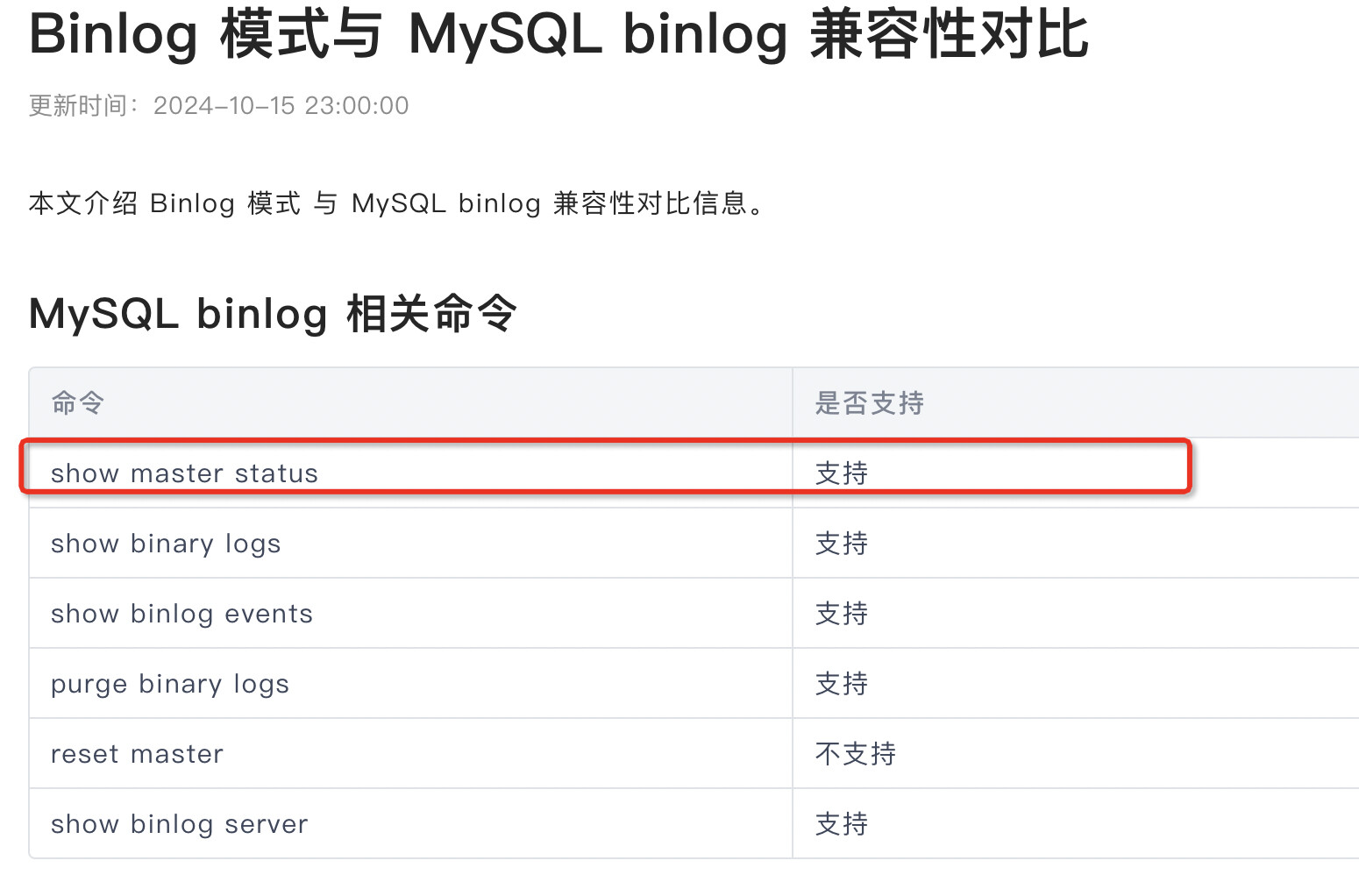Click the 是否支持 column header
The width and height of the screenshot is (1359, 896).
point(870,403)
